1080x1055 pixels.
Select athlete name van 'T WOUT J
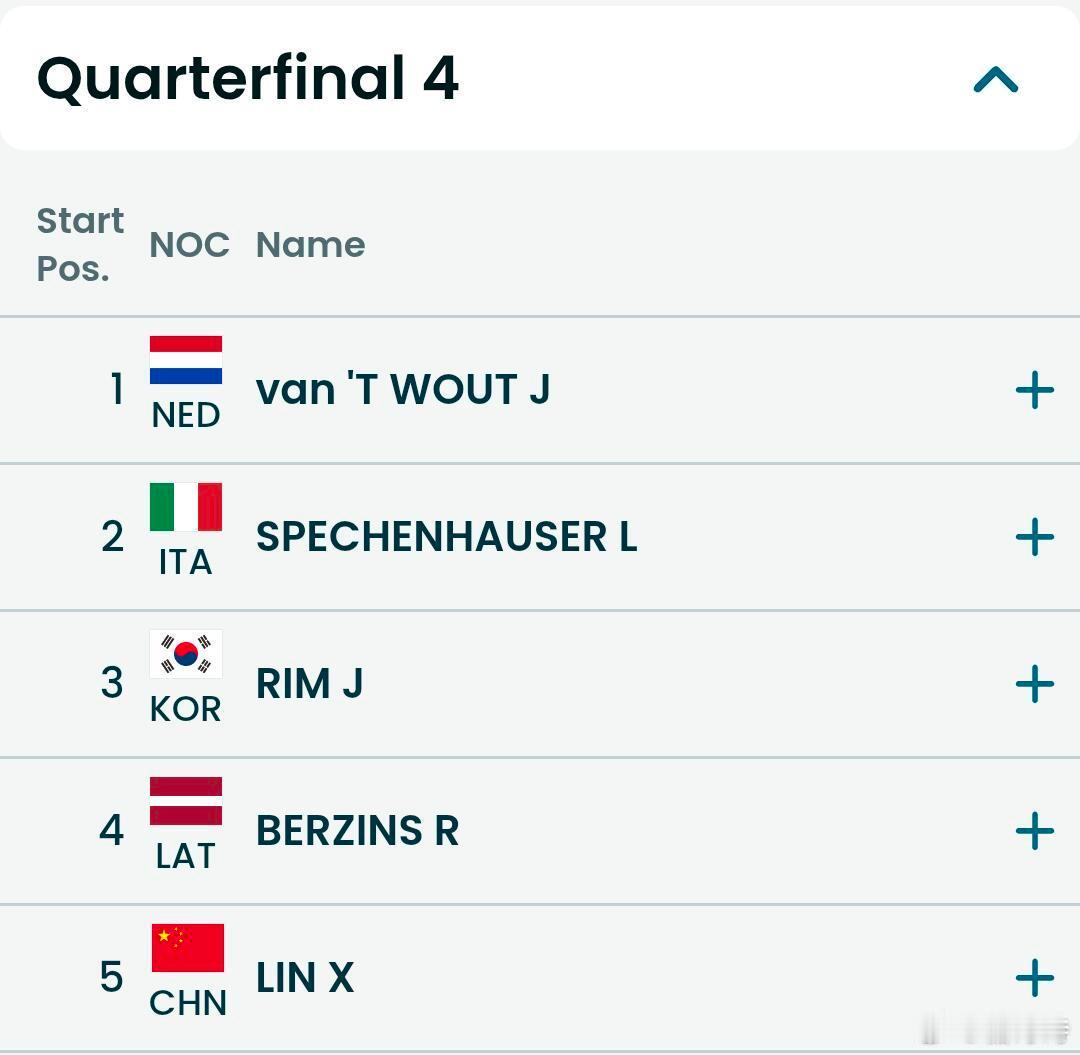[x=403, y=389]
